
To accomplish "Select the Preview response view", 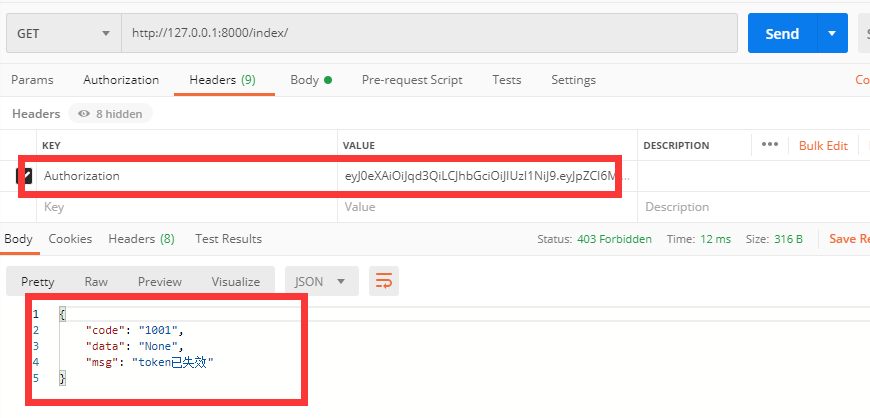I will pos(160,282).
